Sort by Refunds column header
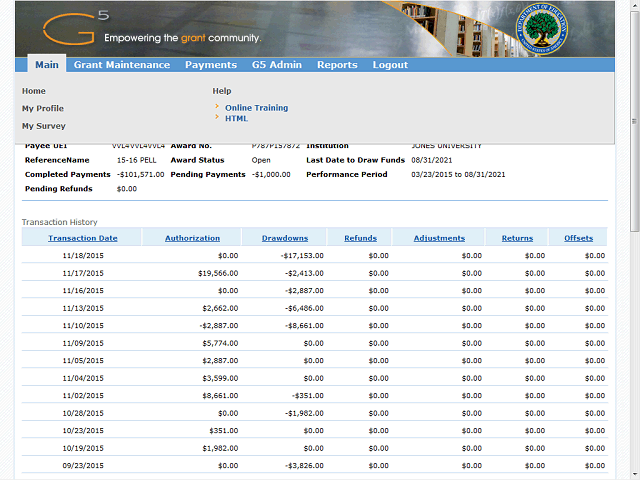 [x=360, y=238]
